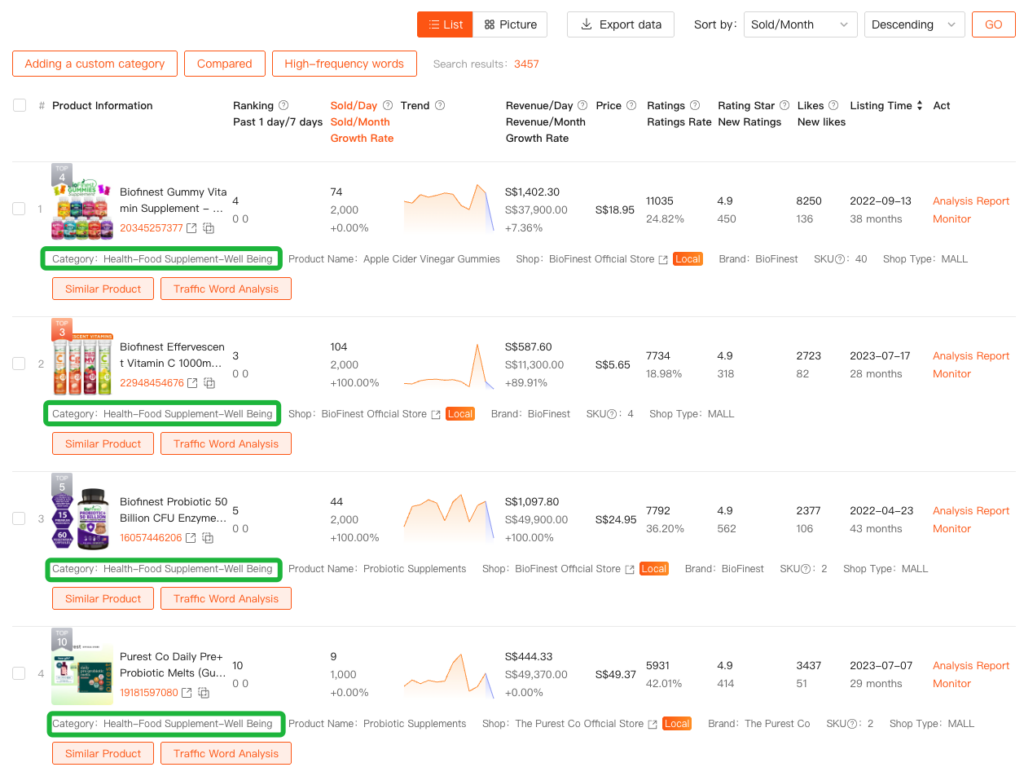Viewport: 1024px width, 776px height.
Task: Click the copy icon beside product ID 20345257377
Action: [x=209, y=228]
